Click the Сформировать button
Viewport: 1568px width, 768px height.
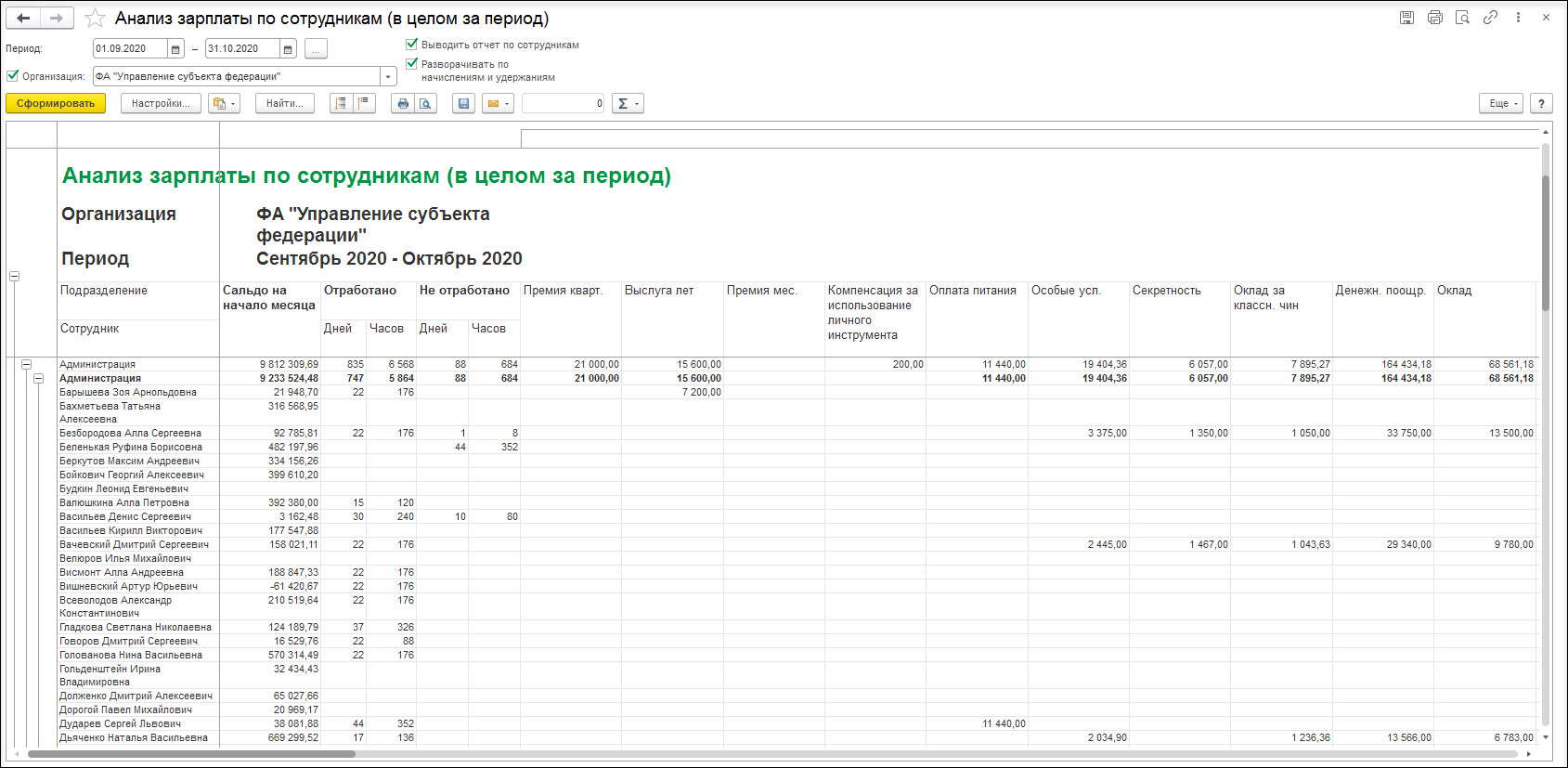(x=56, y=104)
